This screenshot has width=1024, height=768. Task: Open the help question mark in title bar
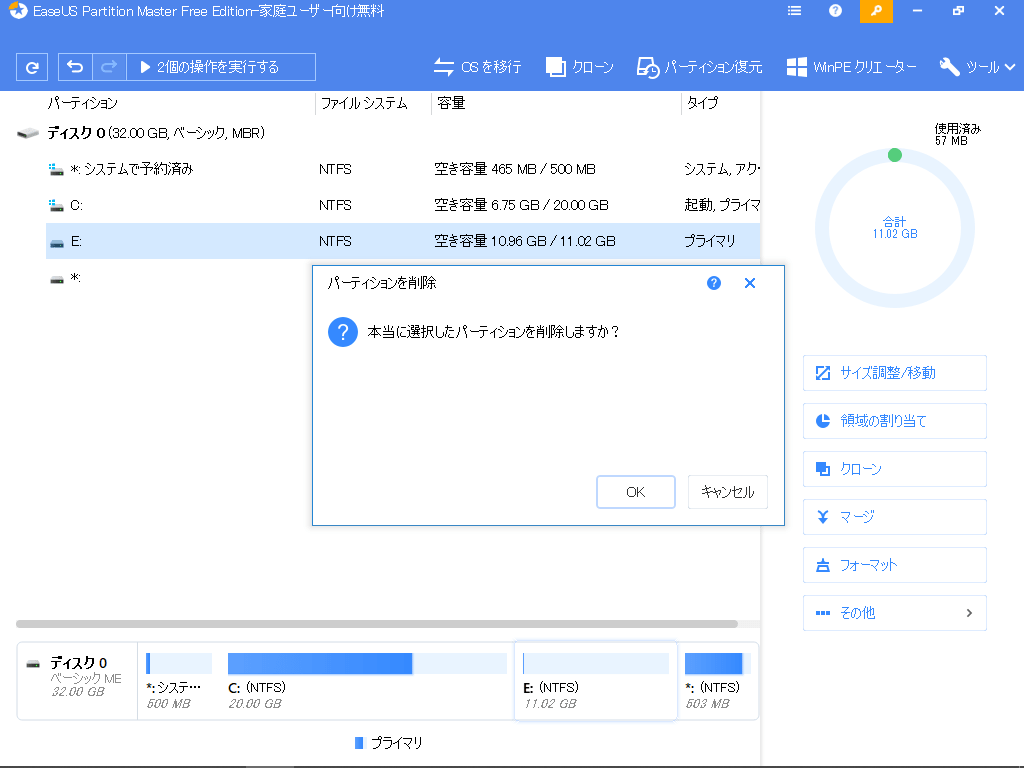[x=835, y=11]
